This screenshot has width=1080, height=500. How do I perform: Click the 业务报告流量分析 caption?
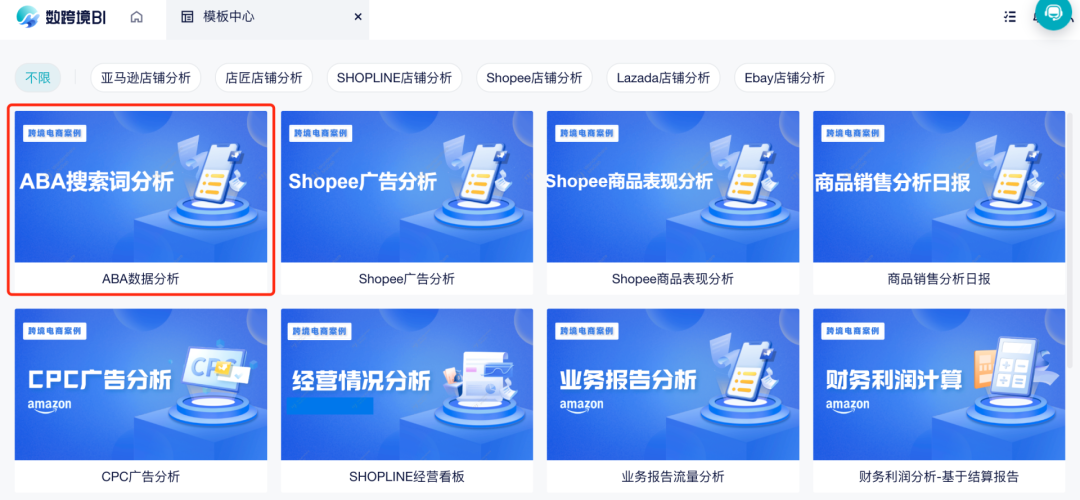click(673, 477)
